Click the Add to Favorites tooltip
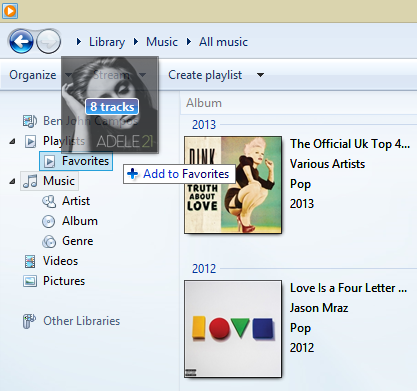The height and width of the screenshot is (391, 417). coord(179,174)
